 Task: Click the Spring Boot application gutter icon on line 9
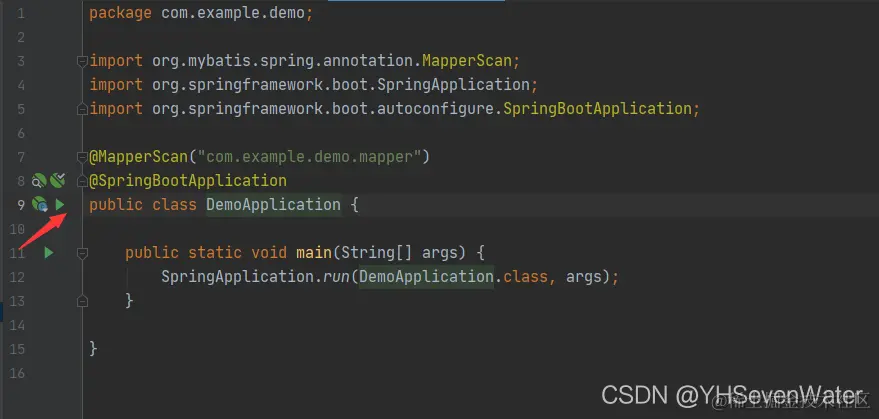(x=39, y=204)
